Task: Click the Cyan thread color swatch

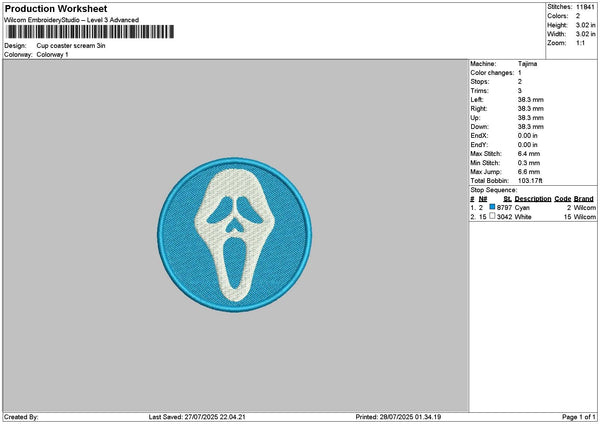Action: click(492, 207)
